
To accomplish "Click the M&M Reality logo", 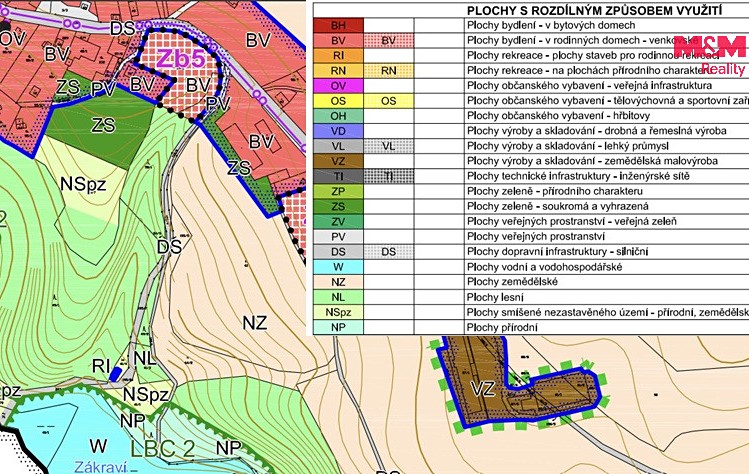I will pyautogui.click(x=710, y=55).
